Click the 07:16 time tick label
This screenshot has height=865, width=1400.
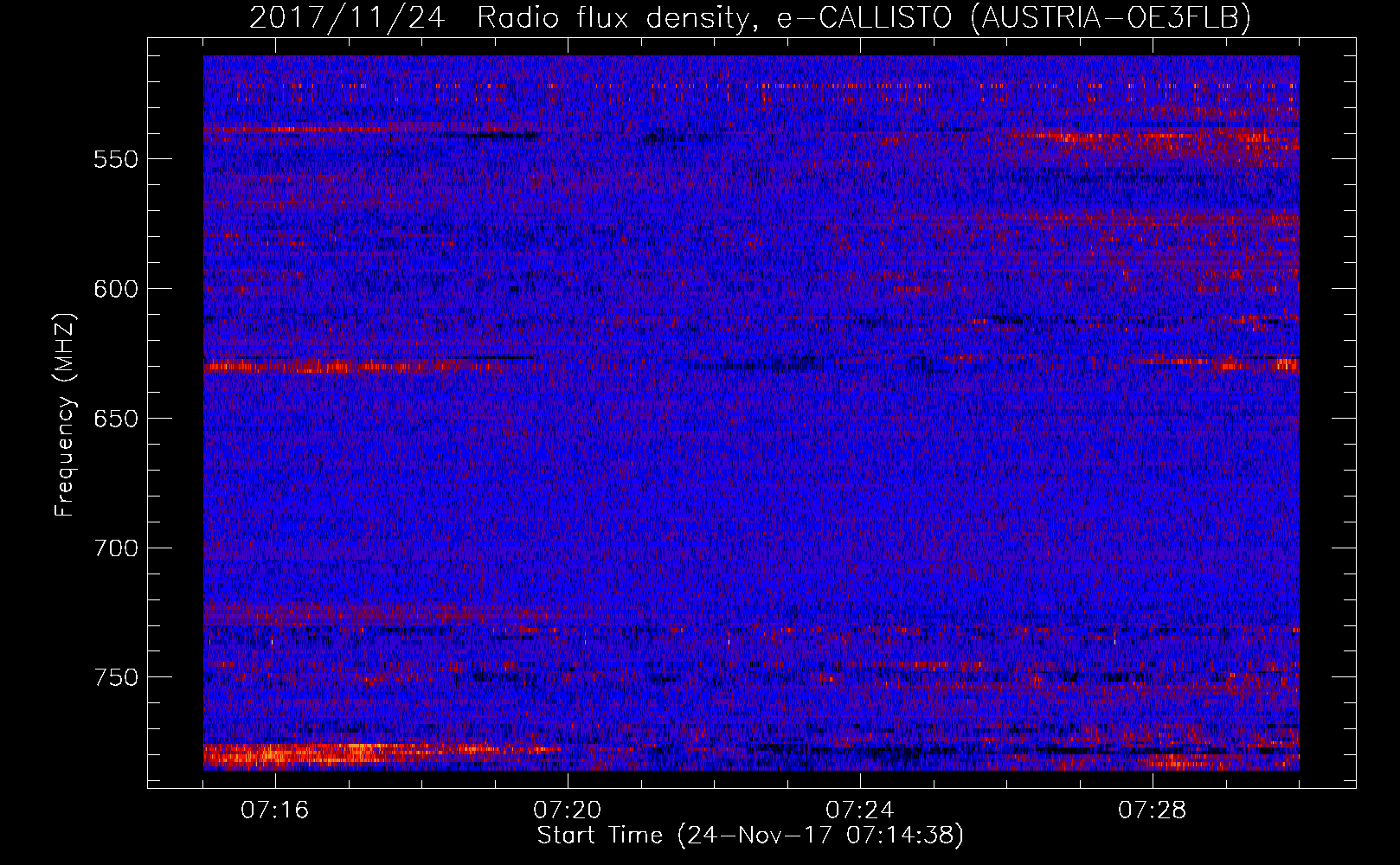click(275, 811)
